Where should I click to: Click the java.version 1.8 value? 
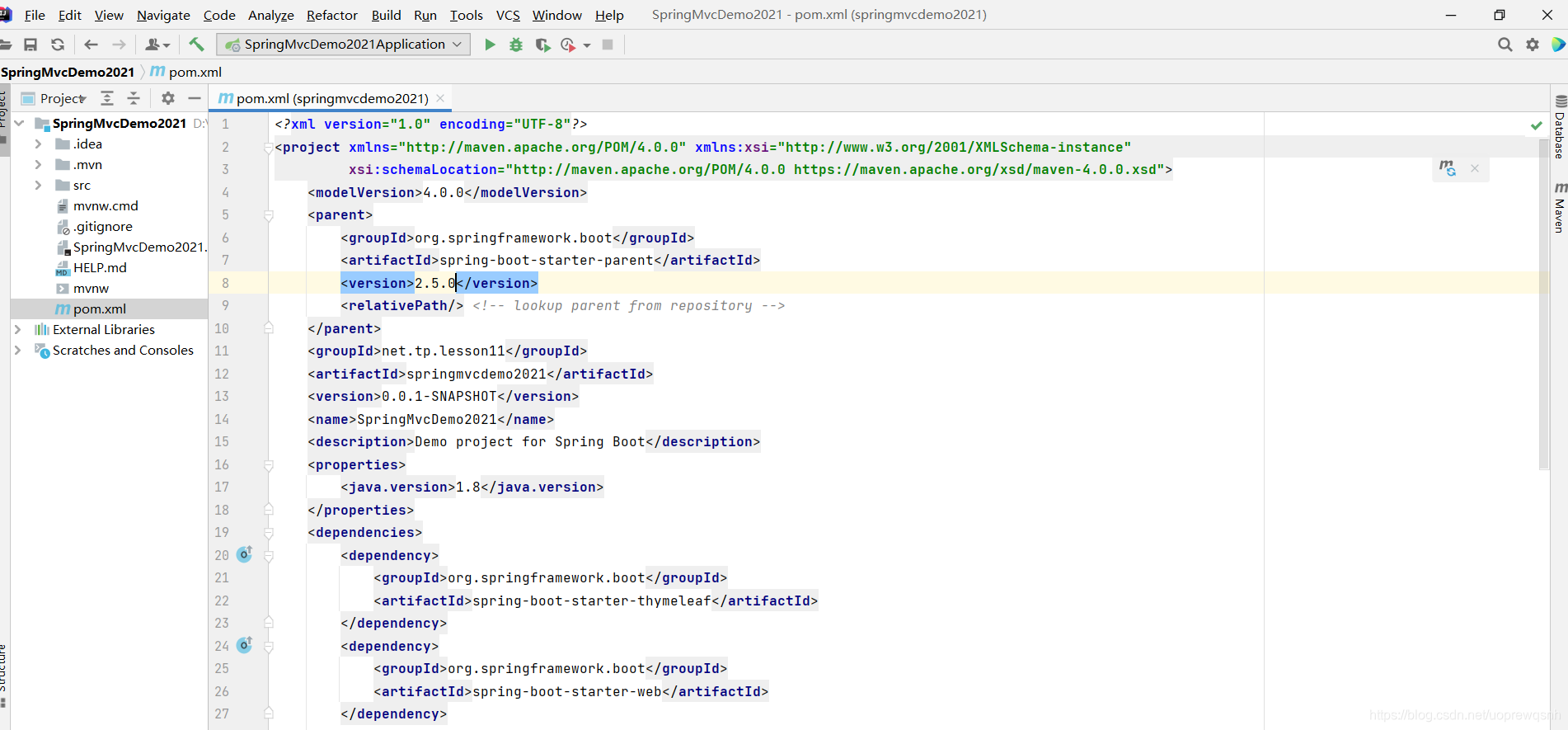click(x=468, y=487)
